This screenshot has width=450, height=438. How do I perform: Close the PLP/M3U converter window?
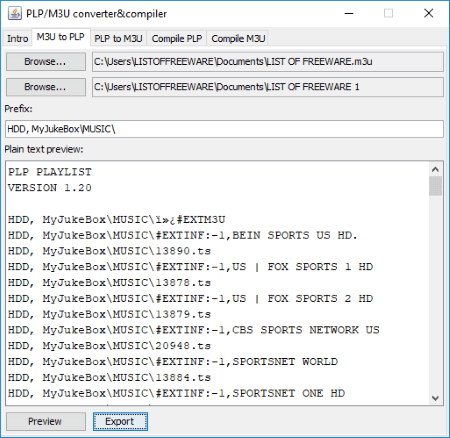point(428,14)
